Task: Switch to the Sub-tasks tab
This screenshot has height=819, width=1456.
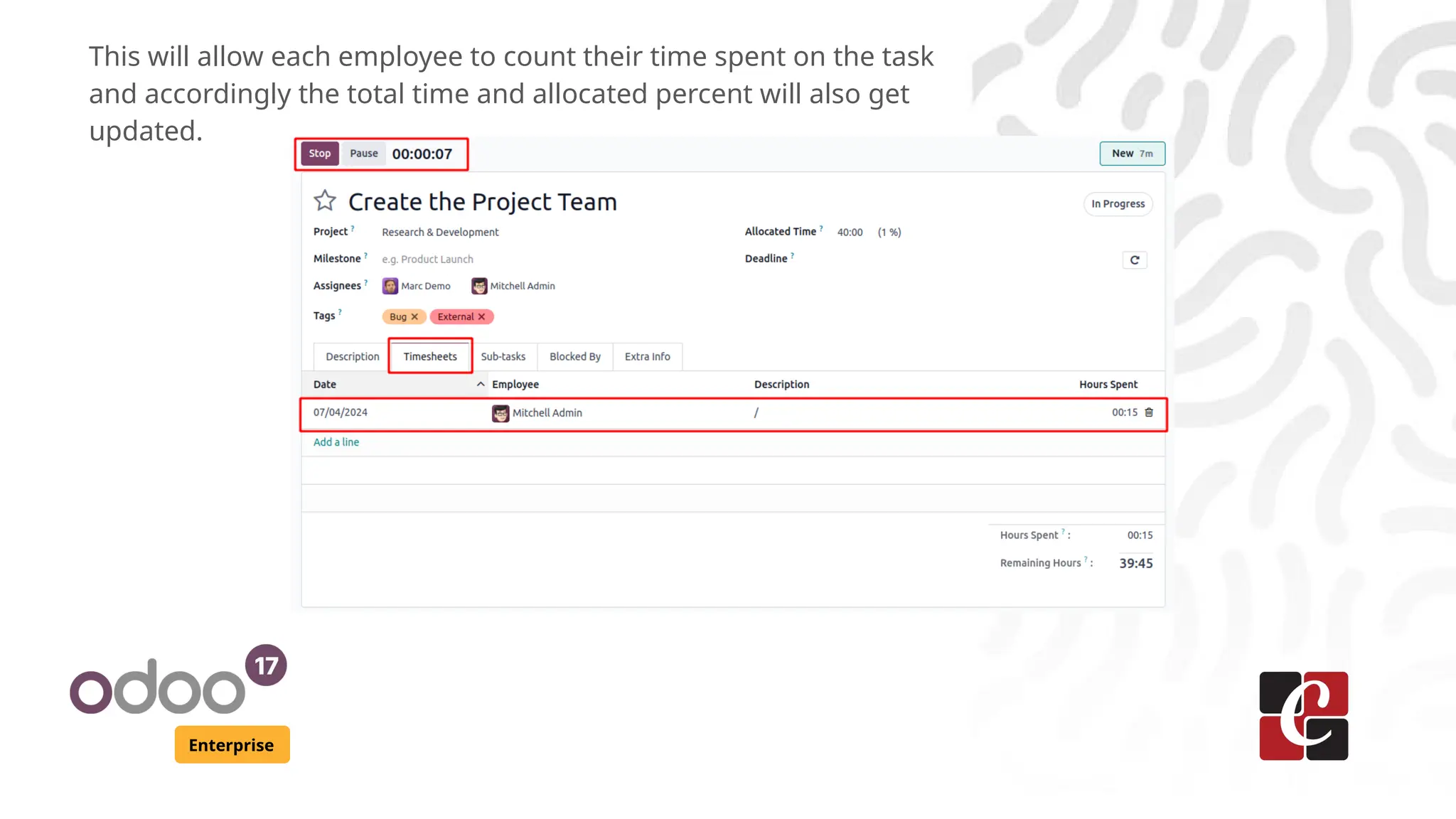Action: [503, 357]
